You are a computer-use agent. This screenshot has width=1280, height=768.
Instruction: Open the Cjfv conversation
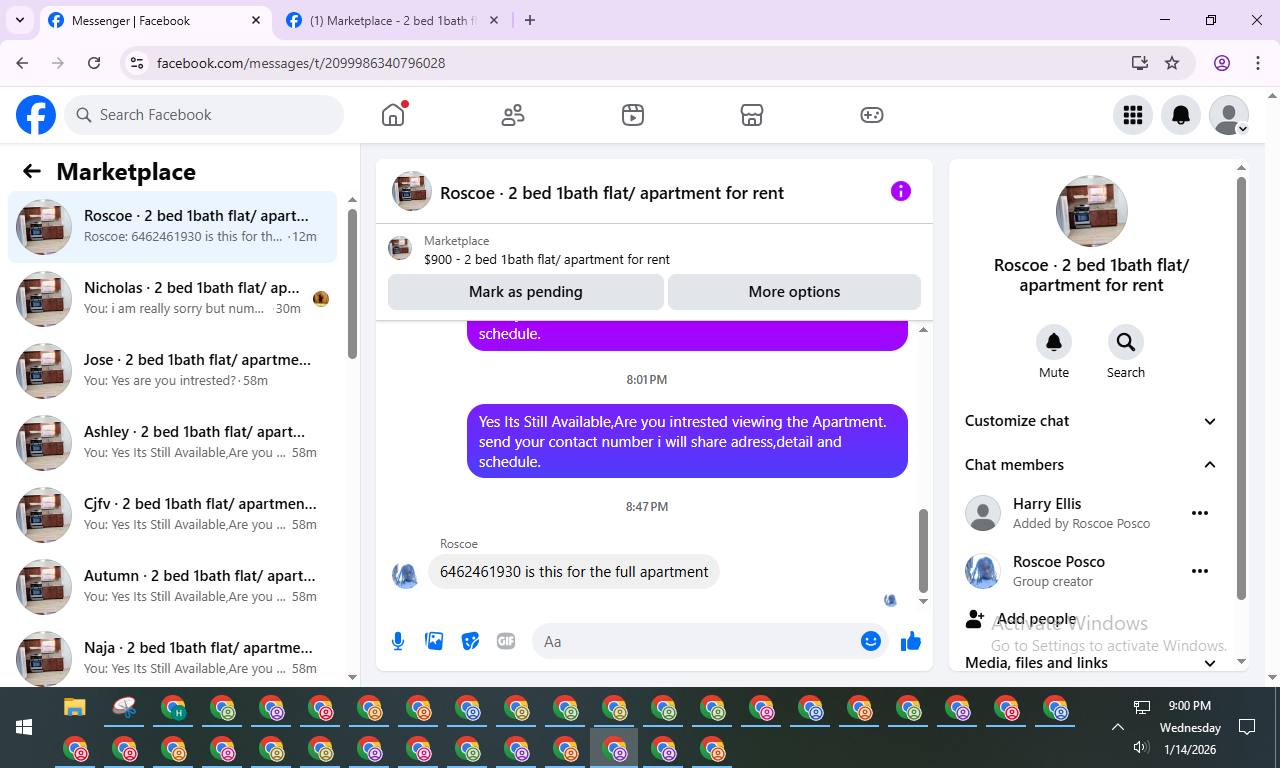173,515
